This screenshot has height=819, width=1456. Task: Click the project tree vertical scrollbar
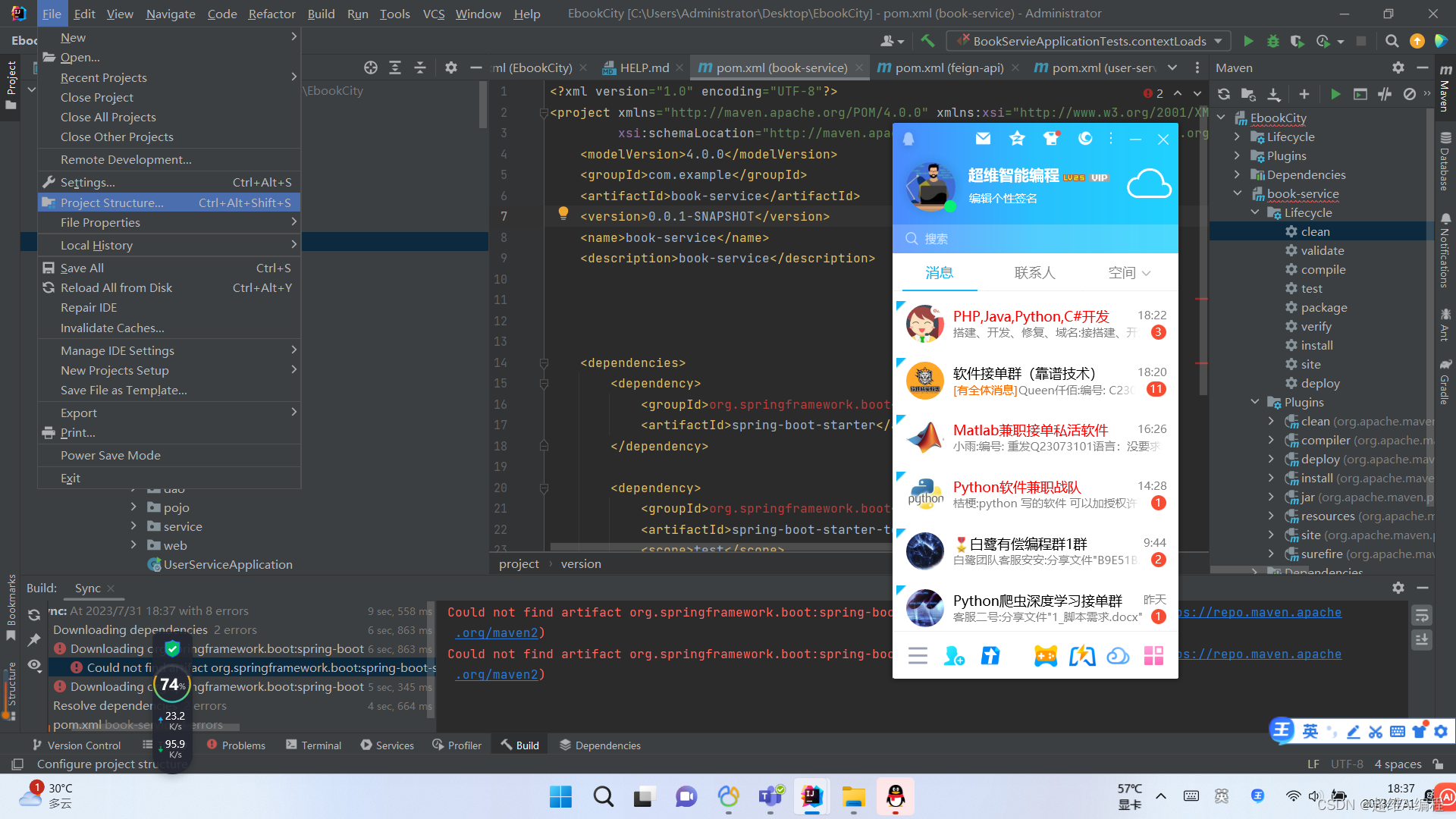point(483,105)
